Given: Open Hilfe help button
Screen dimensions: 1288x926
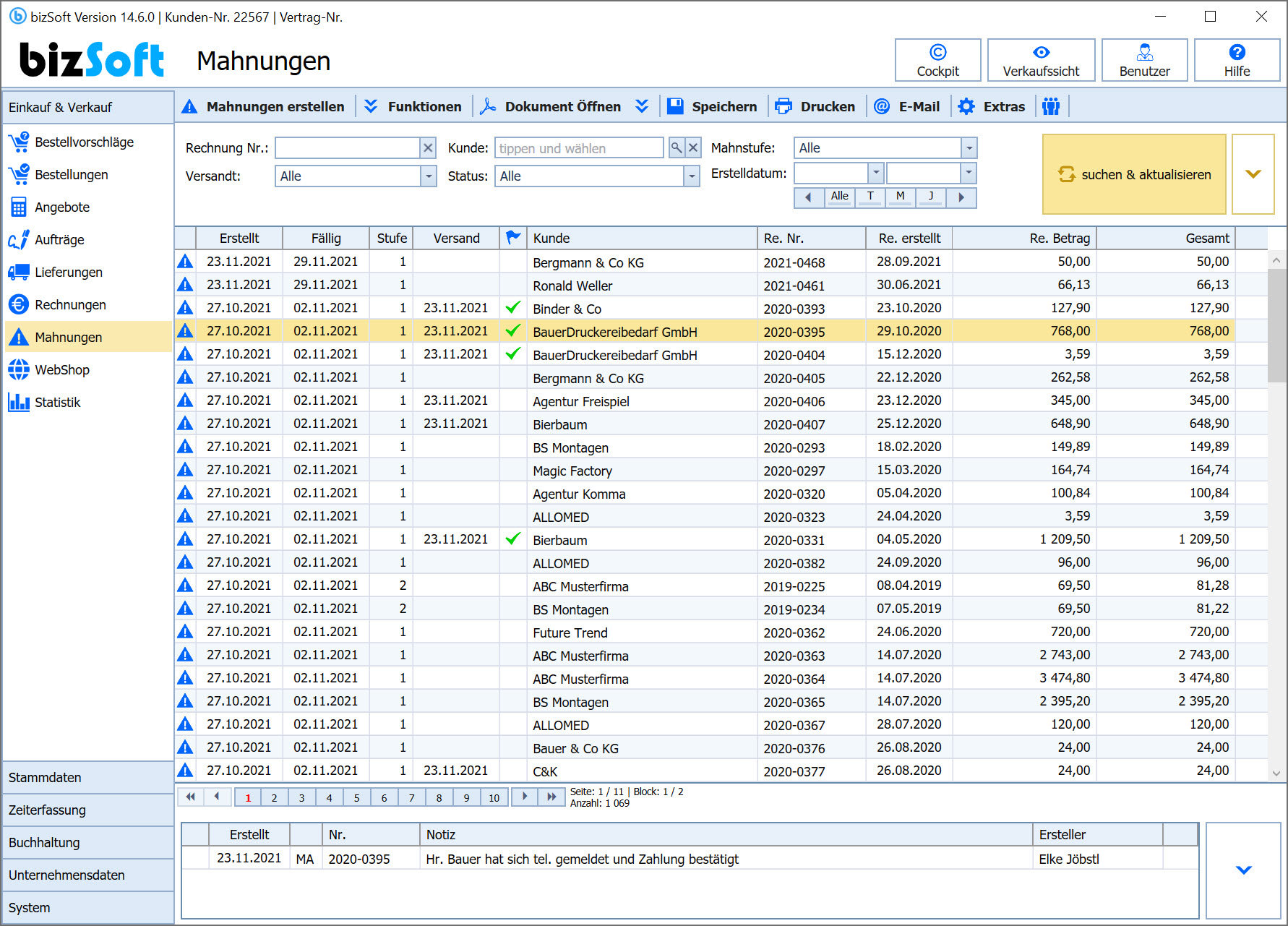Looking at the screenshot, I should pyautogui.click(x=1237, y=60).
